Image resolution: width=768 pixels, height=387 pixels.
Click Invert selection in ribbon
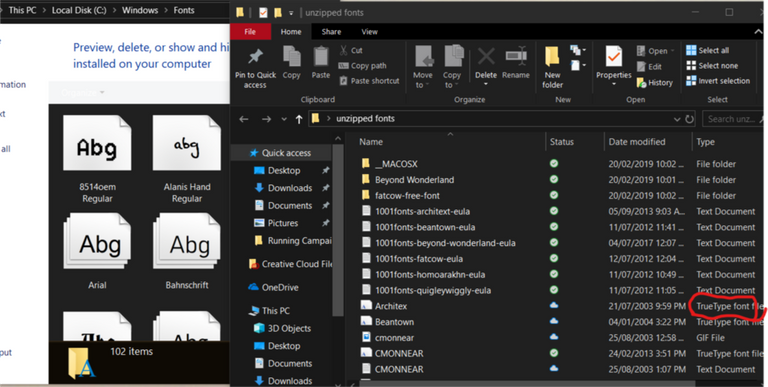(718, 81)
